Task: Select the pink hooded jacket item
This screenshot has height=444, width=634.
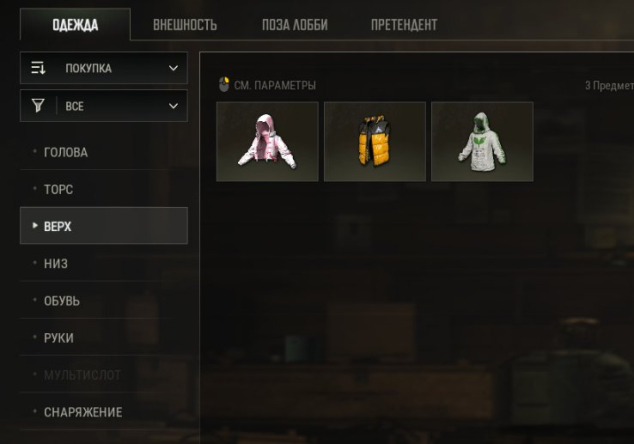Action: [x=267, y=142]
